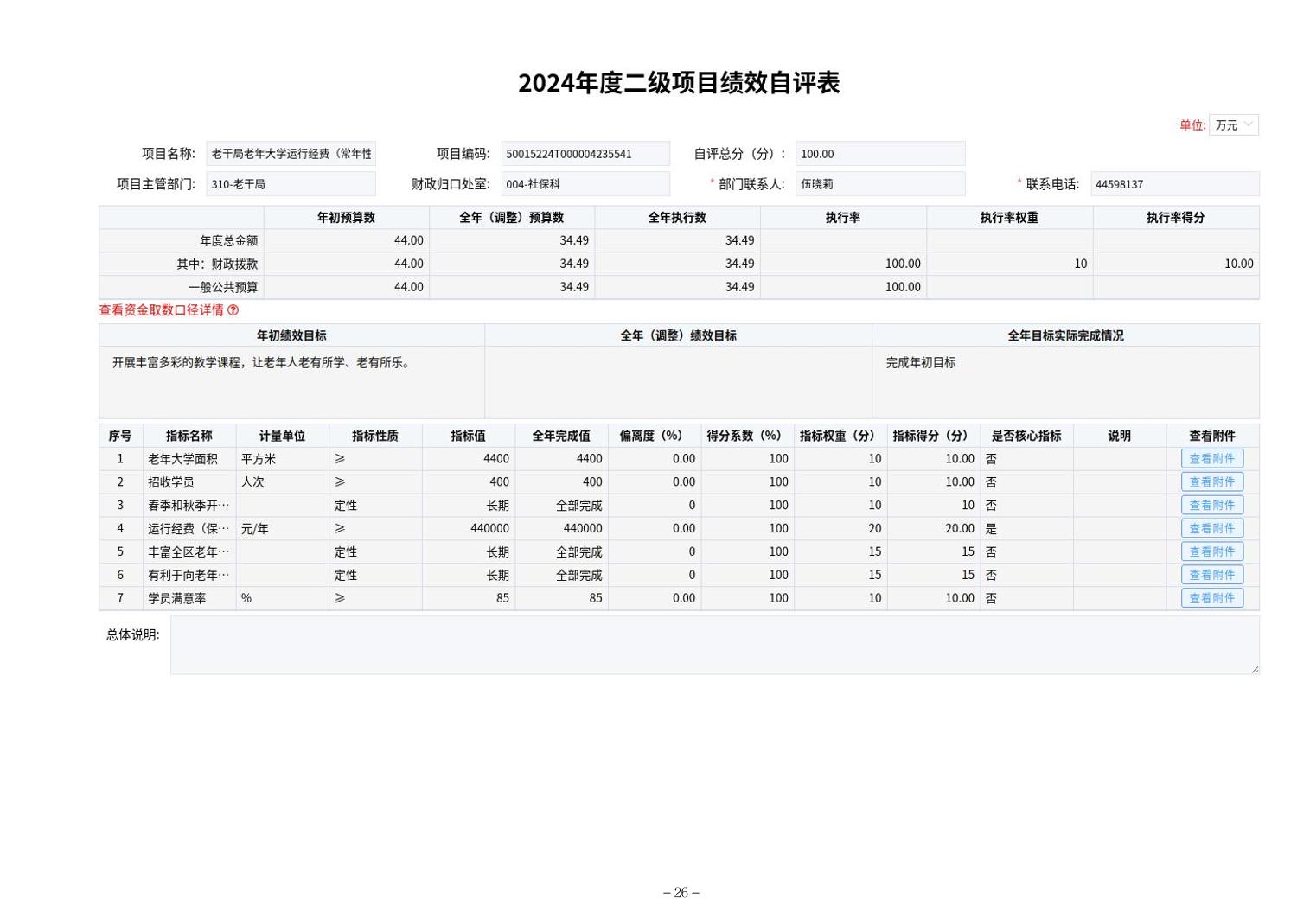Click the 年初预算数 column header
1310x924 pixels.
(x=346, y=218)
